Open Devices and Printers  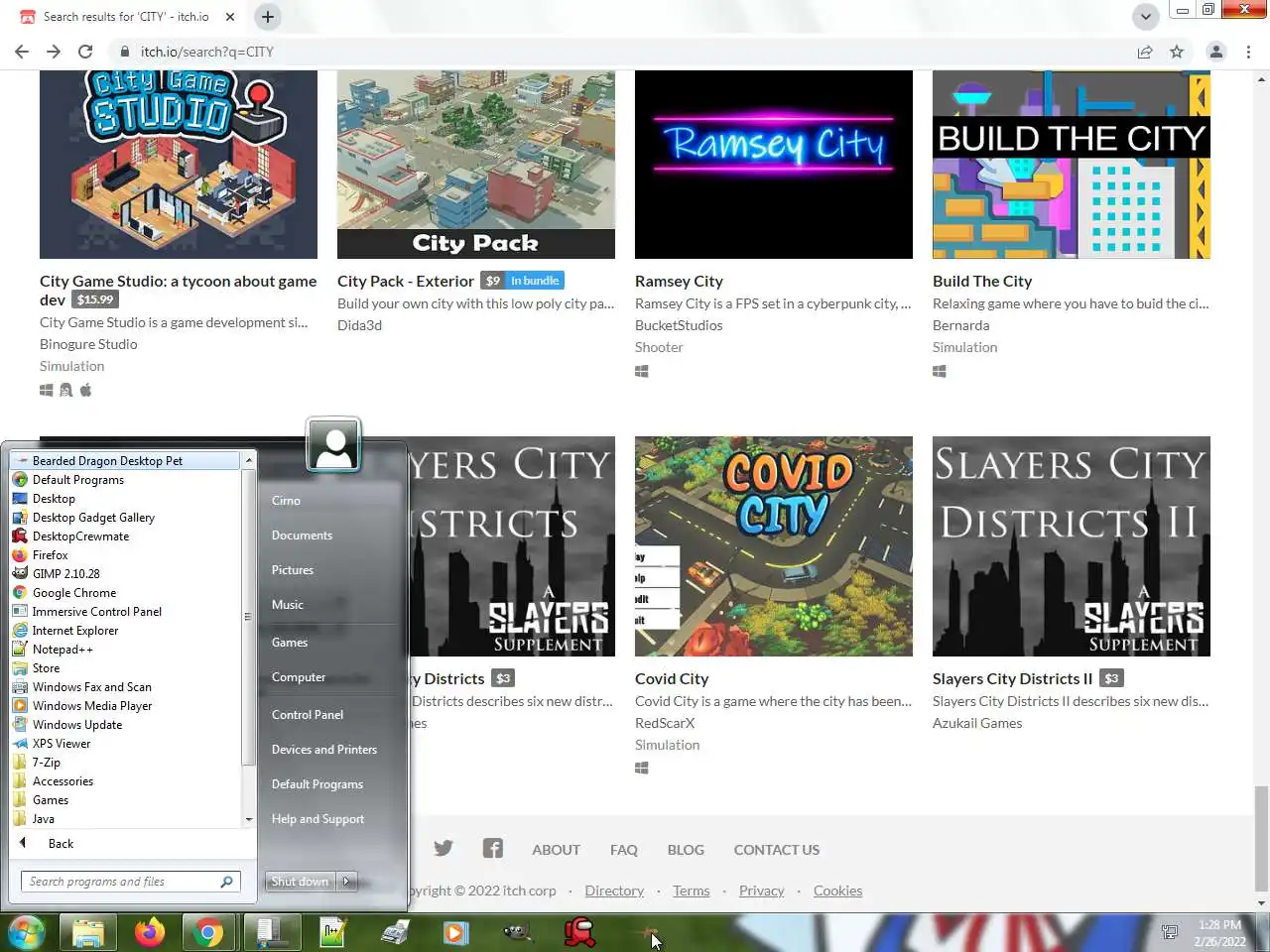324,750
